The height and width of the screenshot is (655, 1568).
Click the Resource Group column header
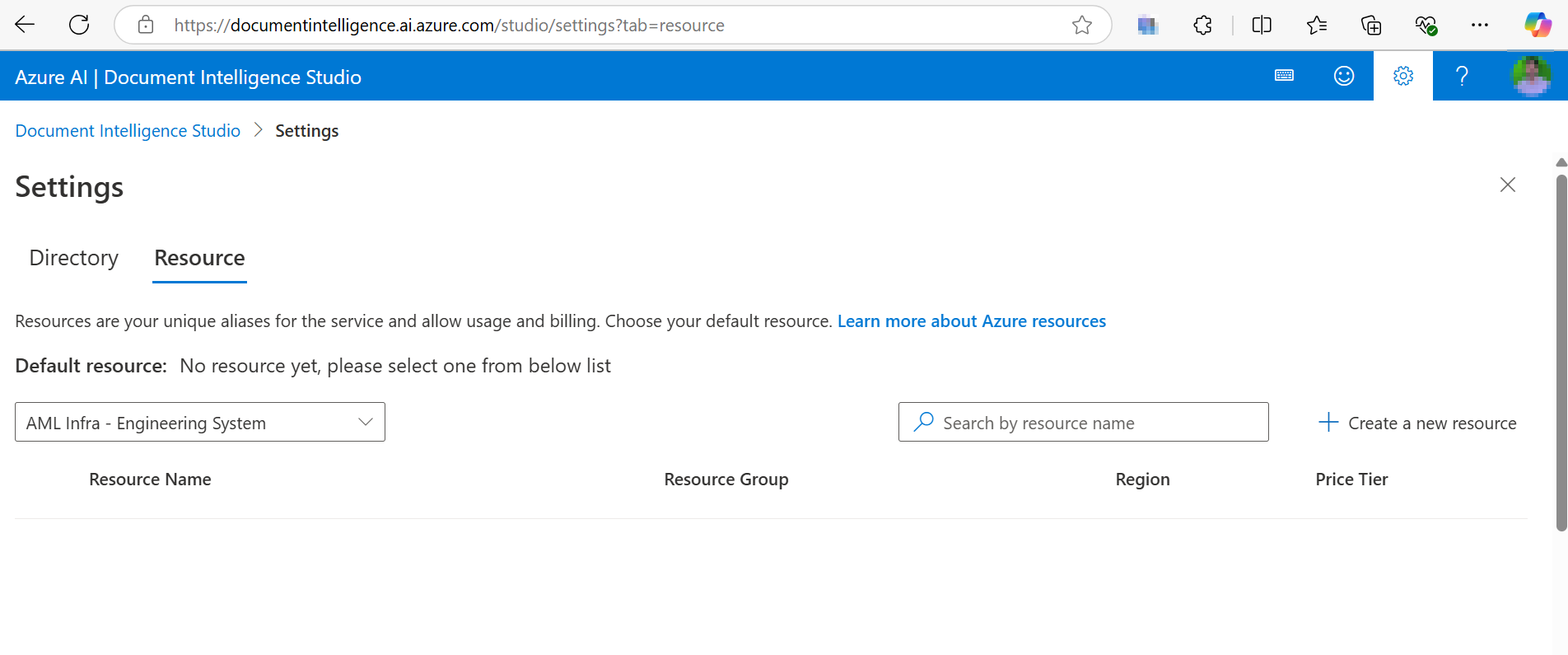726,480
